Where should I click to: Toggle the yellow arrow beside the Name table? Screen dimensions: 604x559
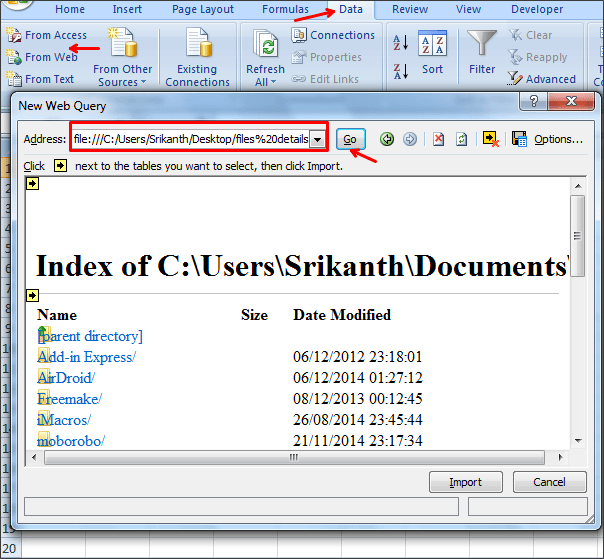point(32,295)
